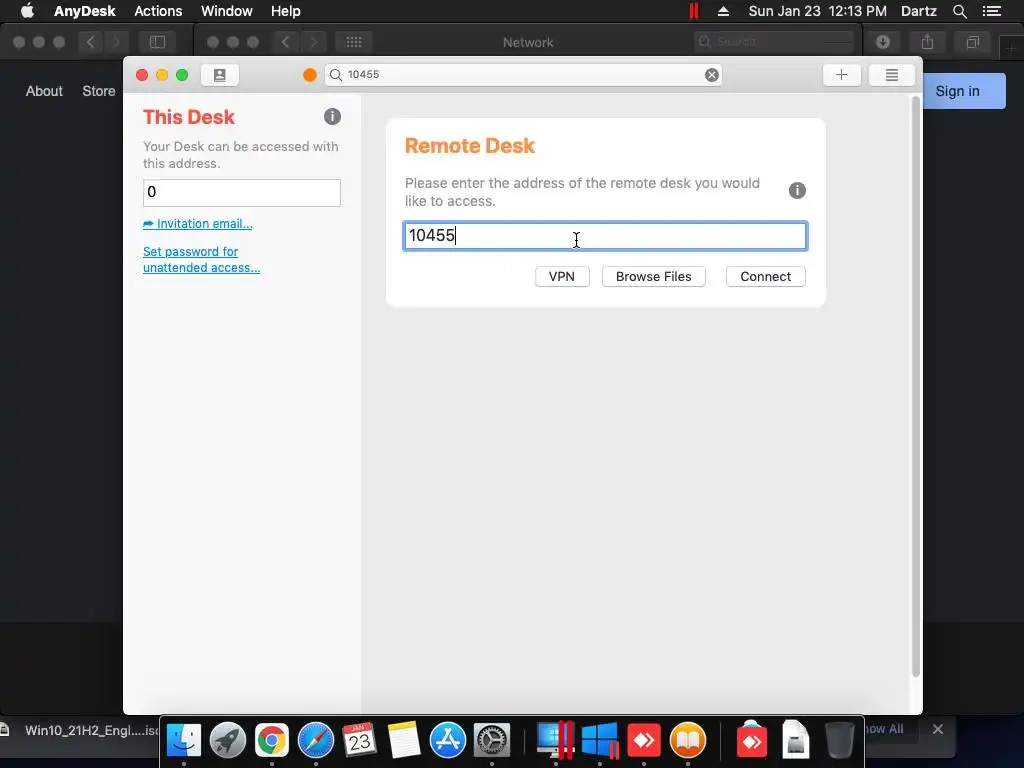Viewport: 1024px width, 768px height.
Task: Open the AnyDesk installer disk Dock icon
Action: pos(752,741)
